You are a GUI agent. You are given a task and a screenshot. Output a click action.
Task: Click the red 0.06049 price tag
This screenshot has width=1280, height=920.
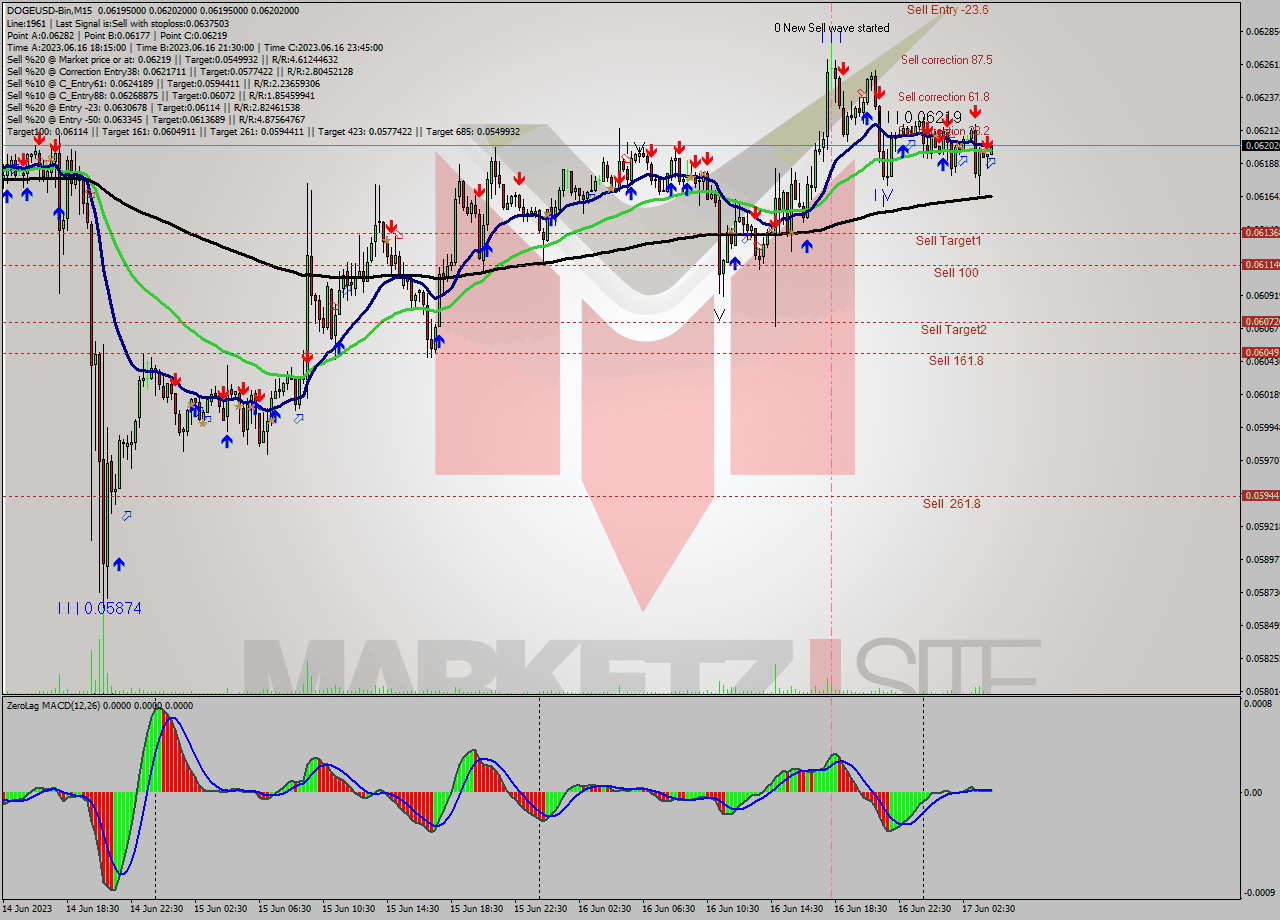[x=1260, y=352]
